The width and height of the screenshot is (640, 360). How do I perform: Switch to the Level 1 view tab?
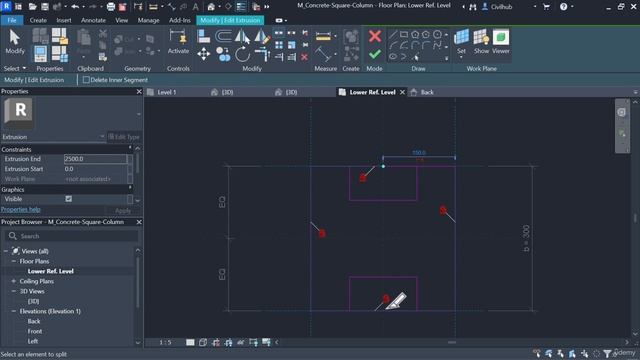(x=167, y=92)
